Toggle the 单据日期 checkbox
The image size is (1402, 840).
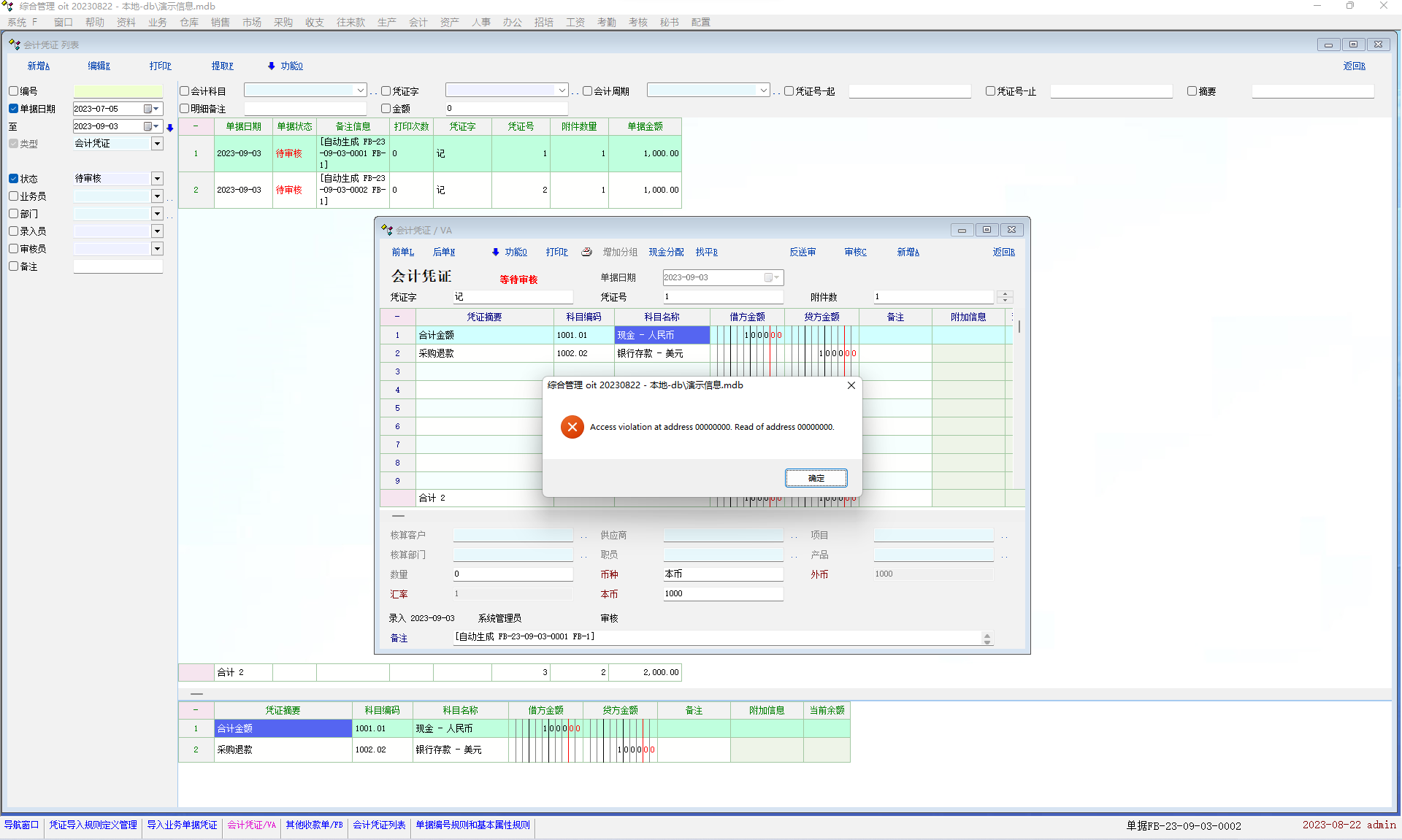(x=14, y=109)
